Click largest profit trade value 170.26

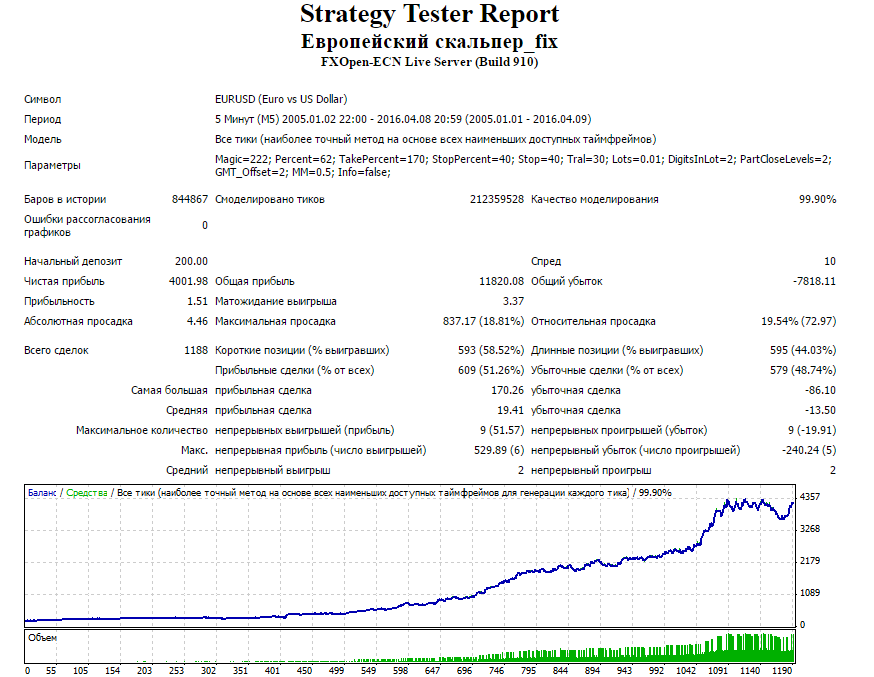point(507,391)
